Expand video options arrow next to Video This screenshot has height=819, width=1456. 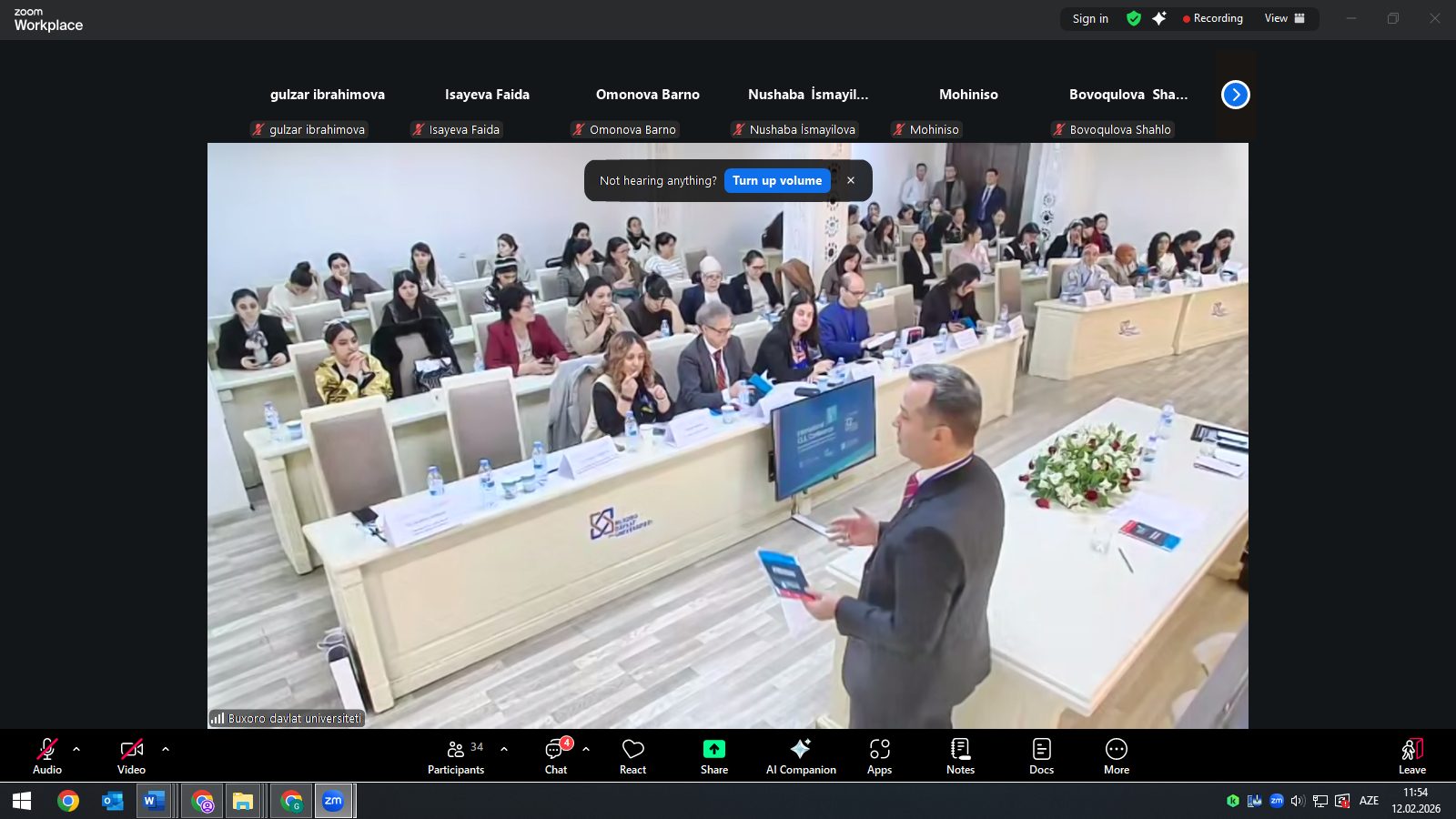pos(166,749)
